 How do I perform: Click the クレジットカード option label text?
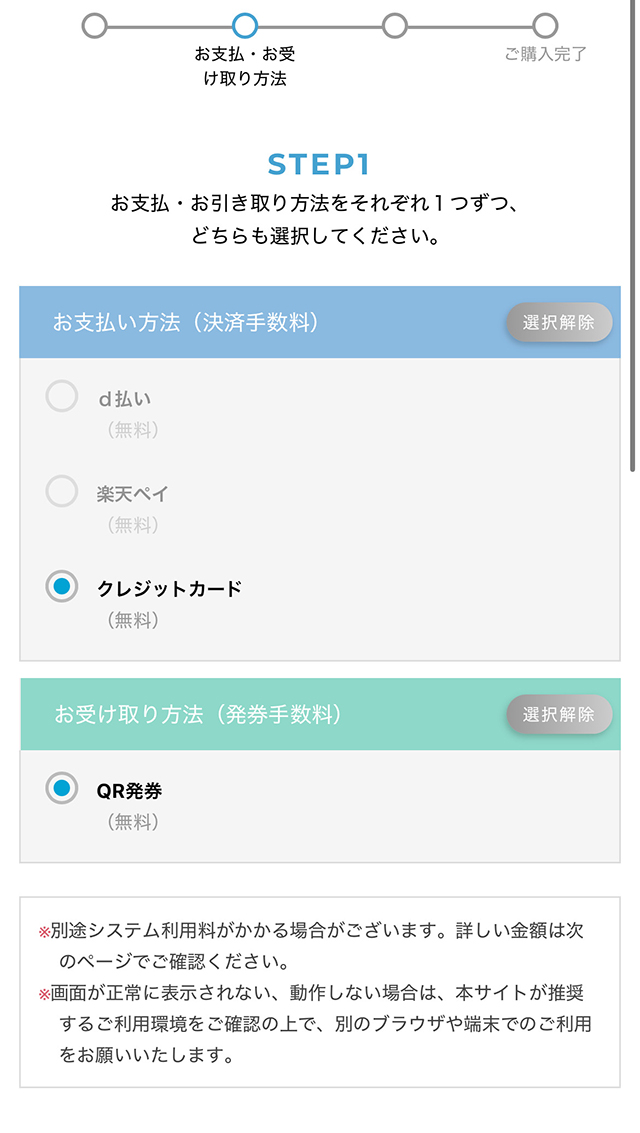point(169,588)
